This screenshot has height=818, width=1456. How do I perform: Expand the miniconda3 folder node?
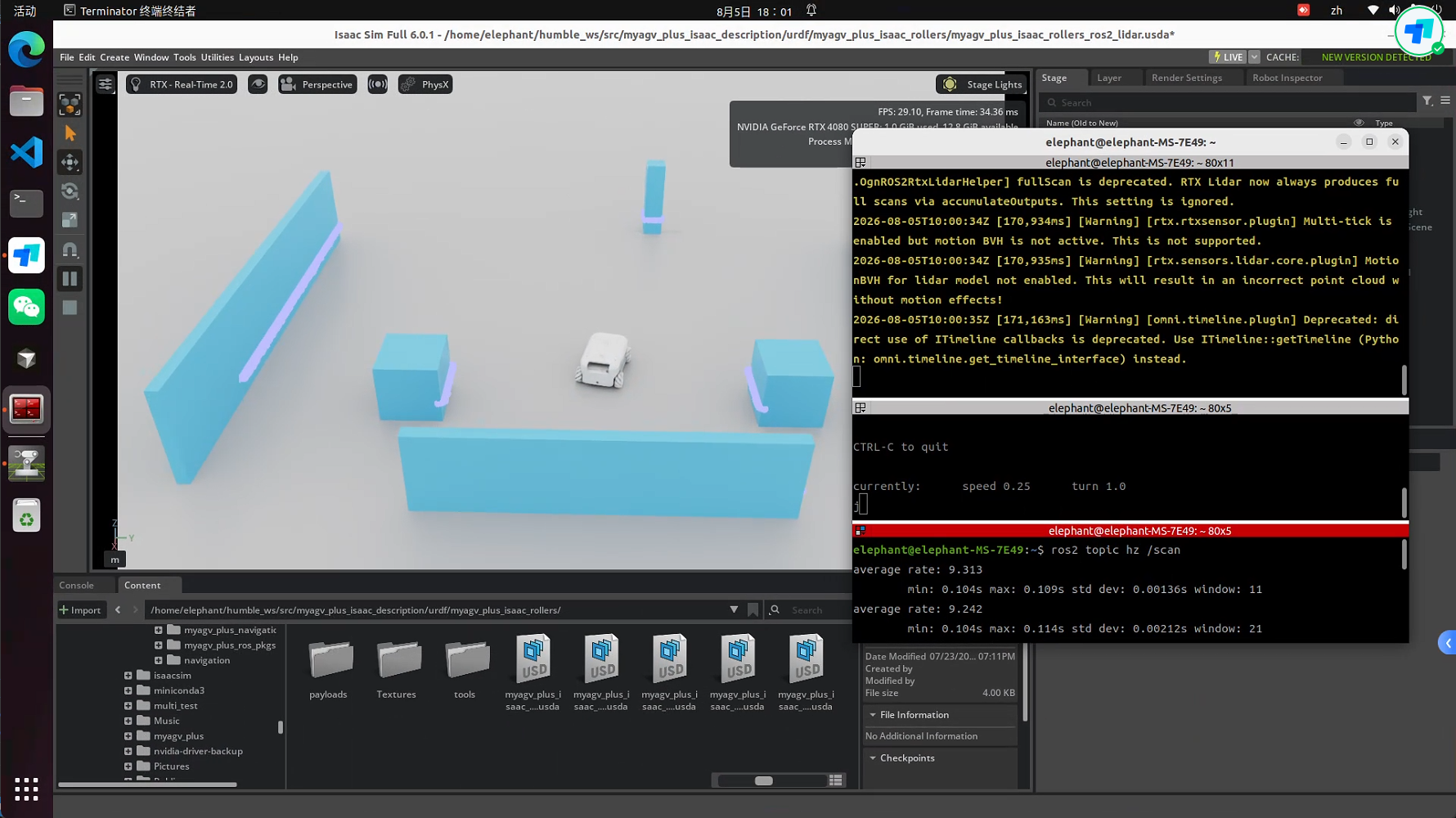pos(128,690)
